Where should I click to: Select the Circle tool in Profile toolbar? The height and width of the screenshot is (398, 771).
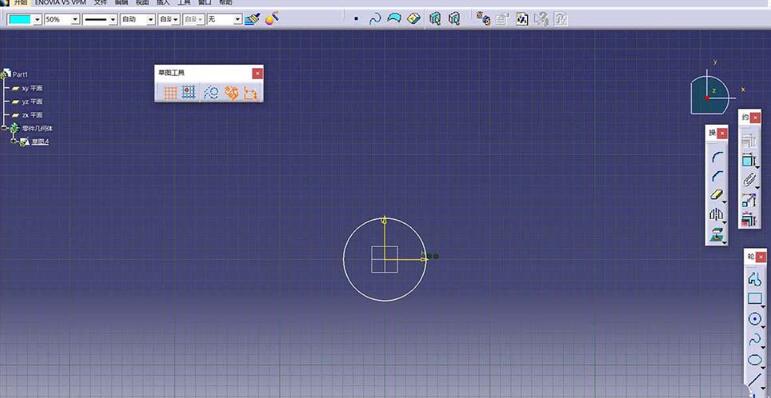pyautogui.click(x=755, y=319)
